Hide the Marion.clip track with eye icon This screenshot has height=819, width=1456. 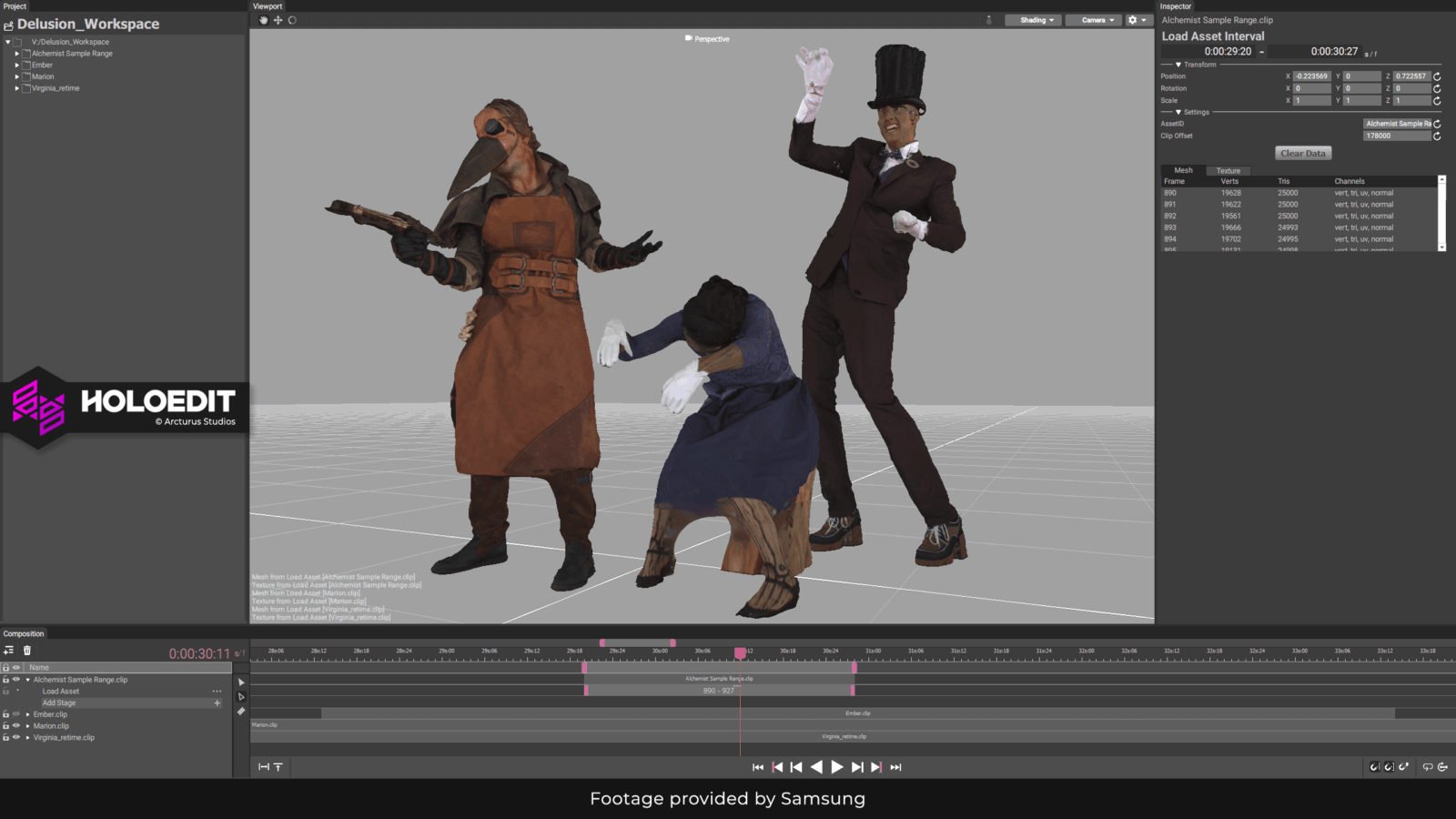15,726
